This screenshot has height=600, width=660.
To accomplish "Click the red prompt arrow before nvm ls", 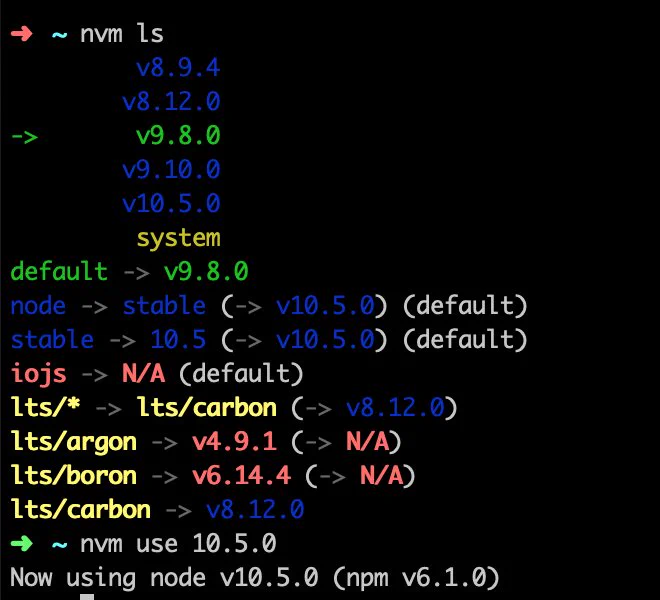I will 21,34.
